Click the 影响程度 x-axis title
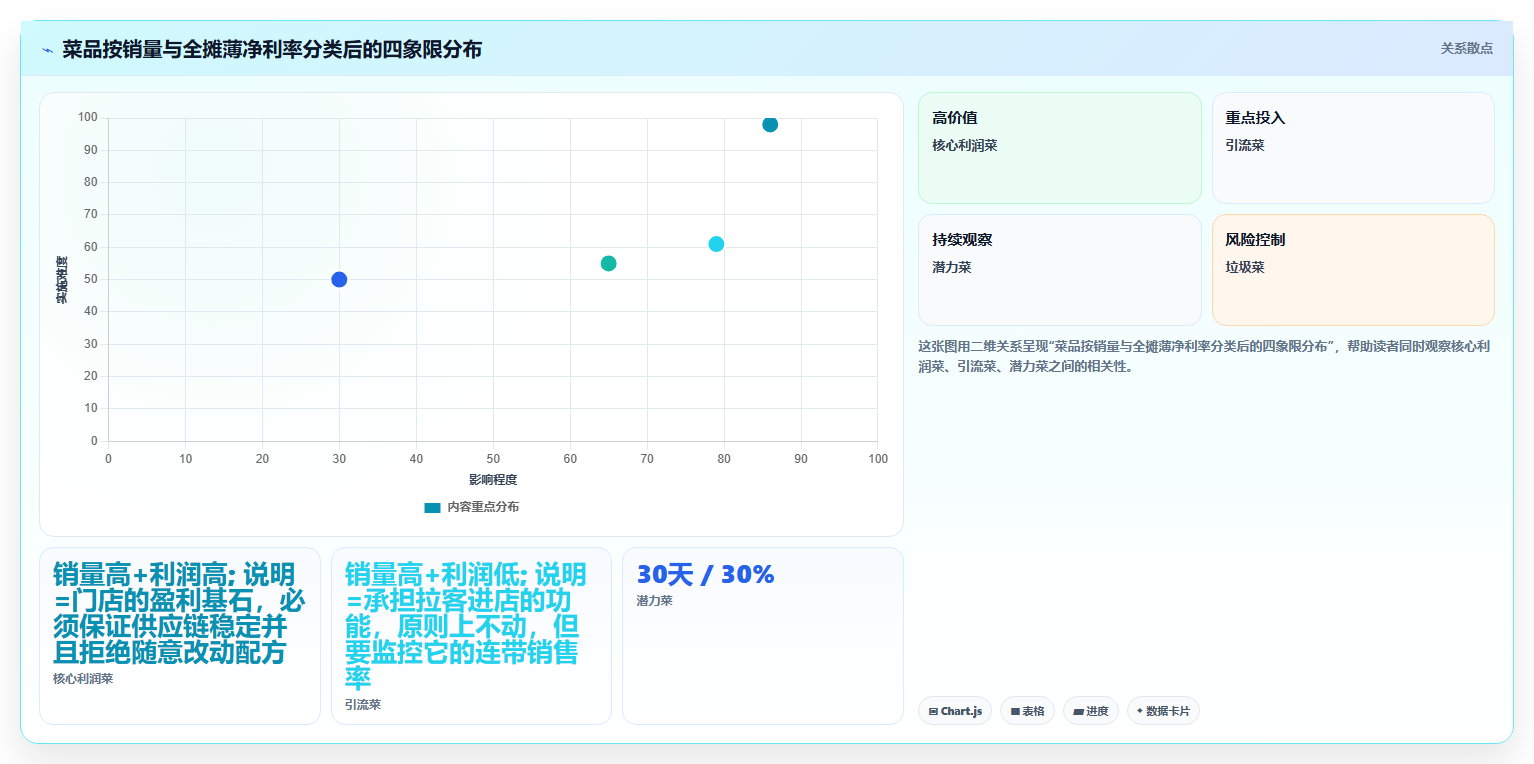Viewport: 1534px width, 764px height. (x=493, y=480)
